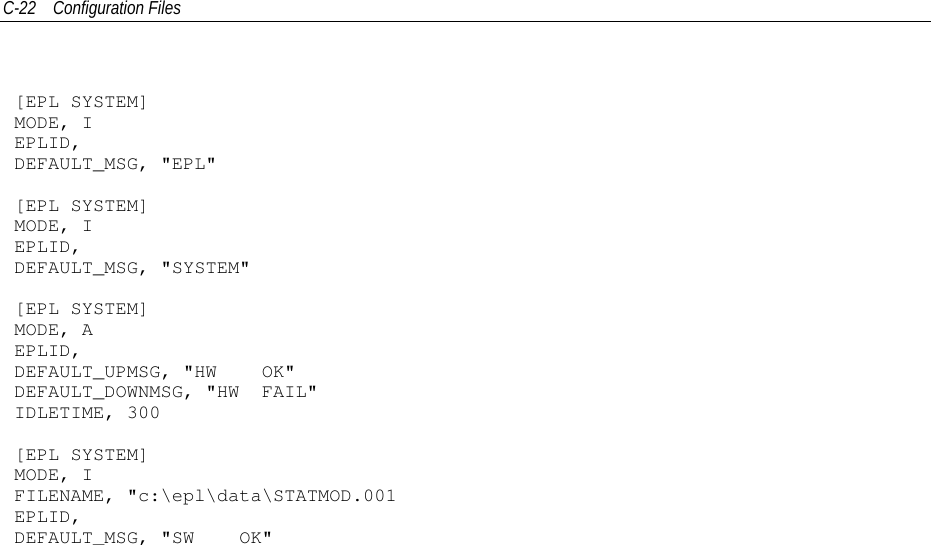Image resolution: width=931 pixels, height=545 pixels.
Task: Click the quoted "EPL" message value
Action: point(189,165)
